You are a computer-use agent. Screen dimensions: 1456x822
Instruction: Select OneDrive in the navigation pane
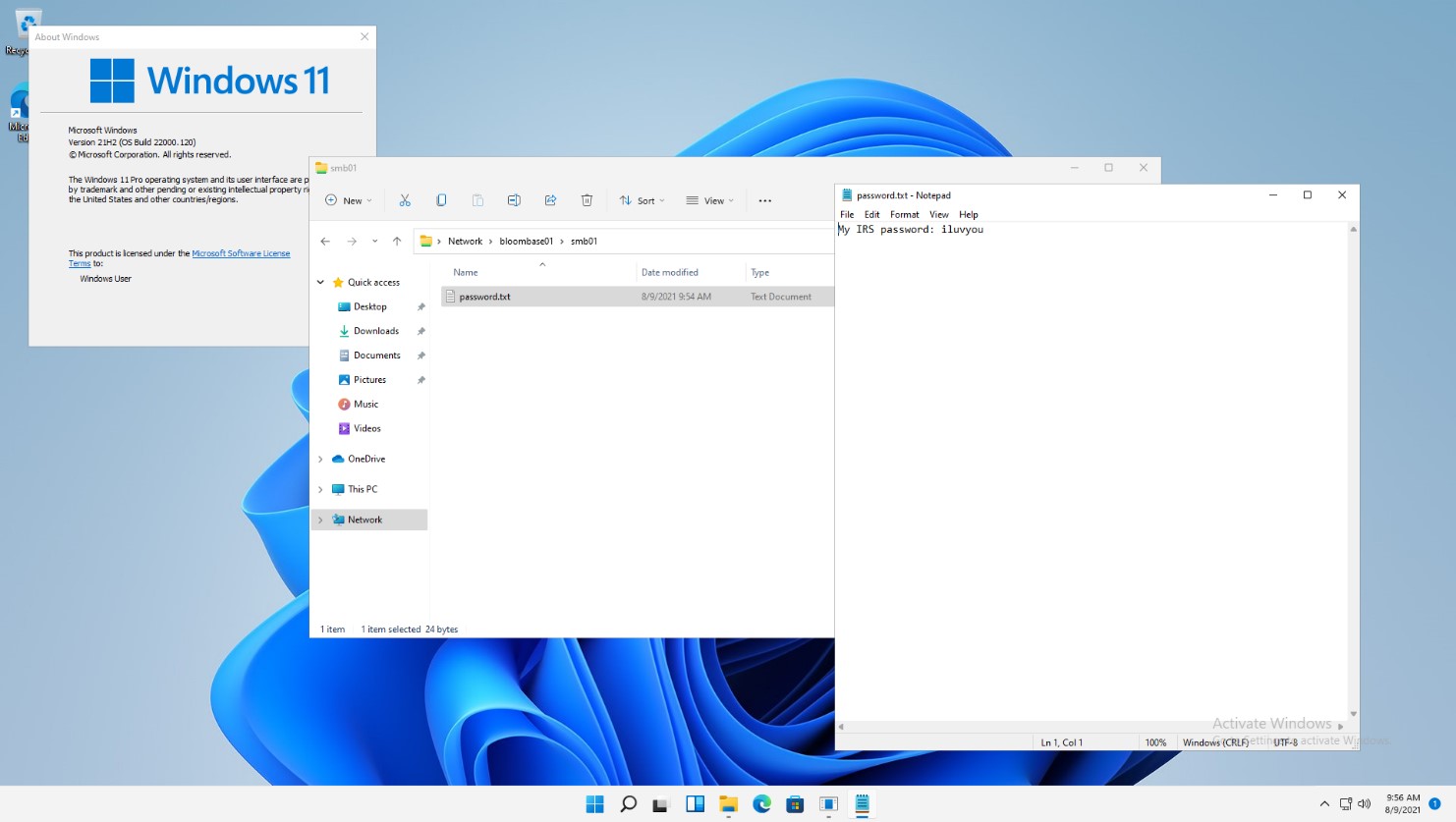[366, 459]
